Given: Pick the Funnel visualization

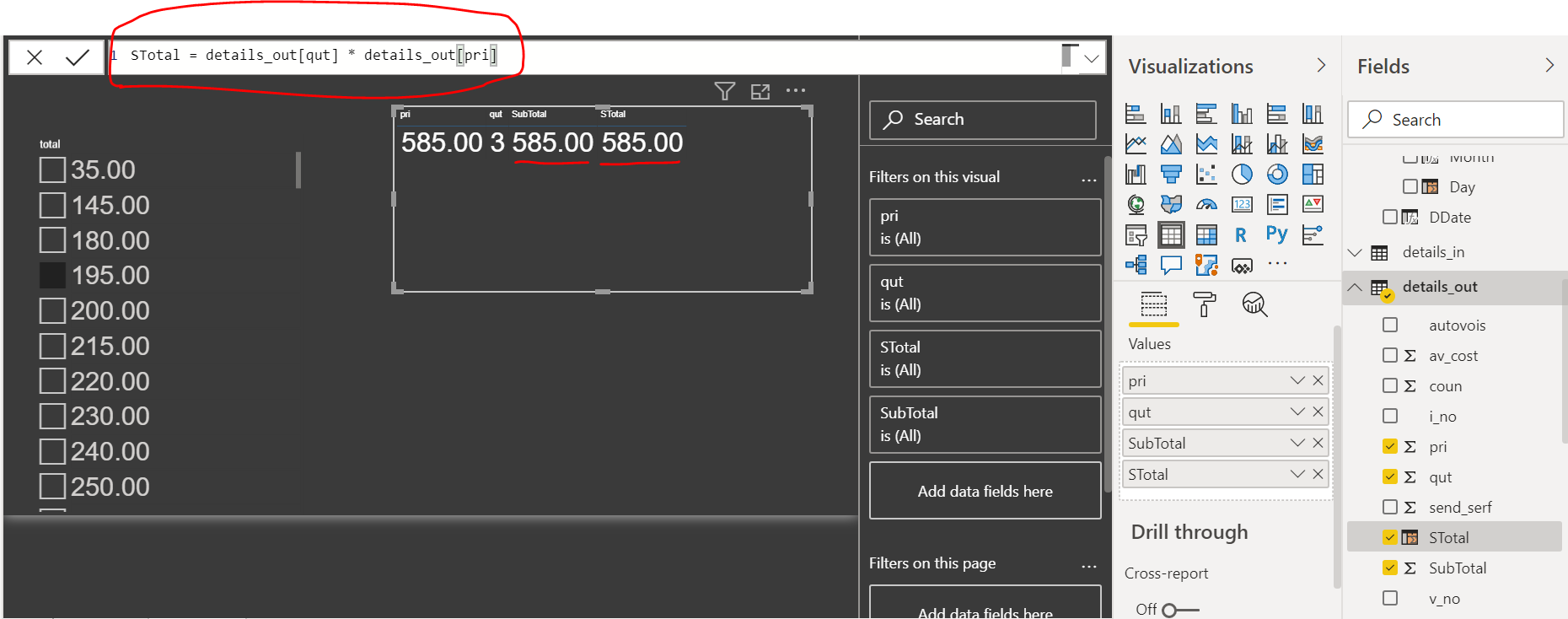Looking at the screenshot, I should pos(1171,175).
